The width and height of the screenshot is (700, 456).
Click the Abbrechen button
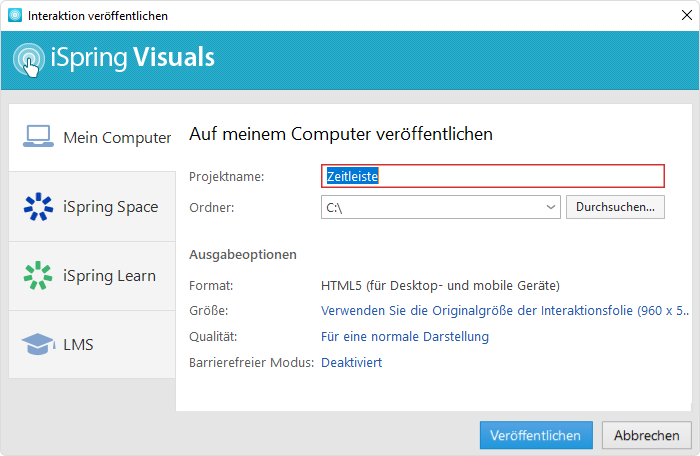tap(647, 435)
